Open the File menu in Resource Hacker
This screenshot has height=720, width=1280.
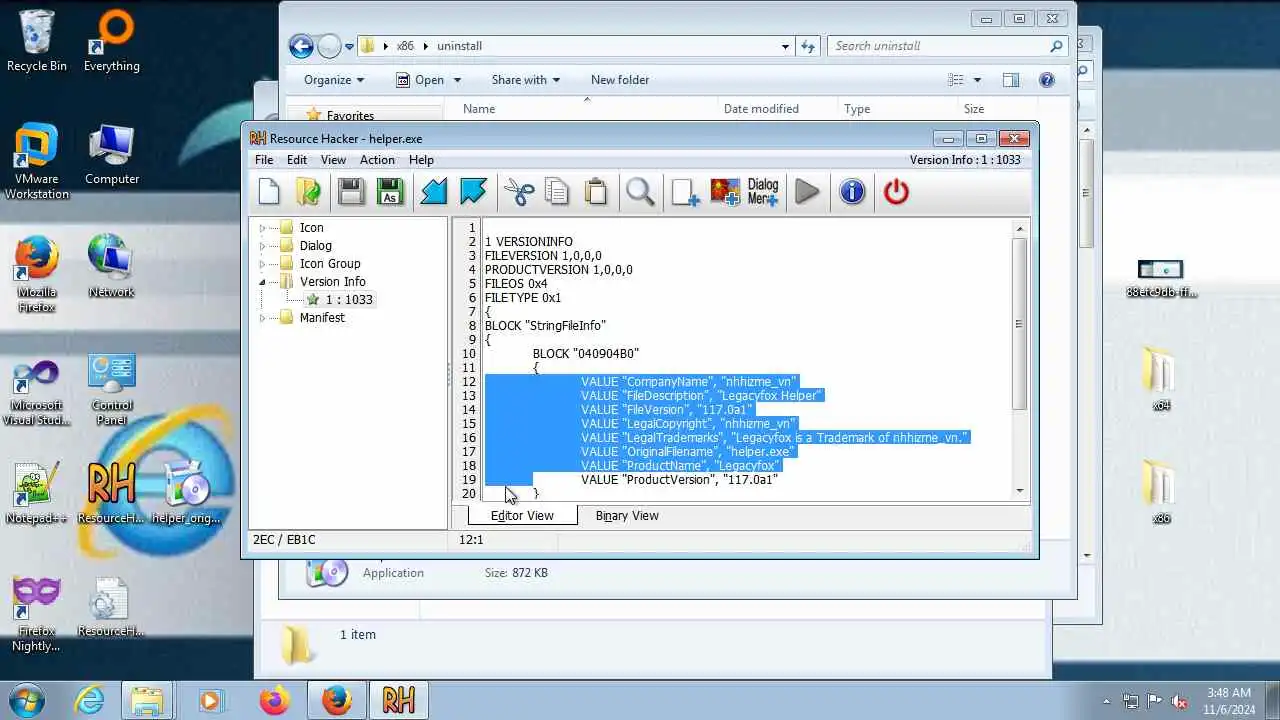point(264,160)
